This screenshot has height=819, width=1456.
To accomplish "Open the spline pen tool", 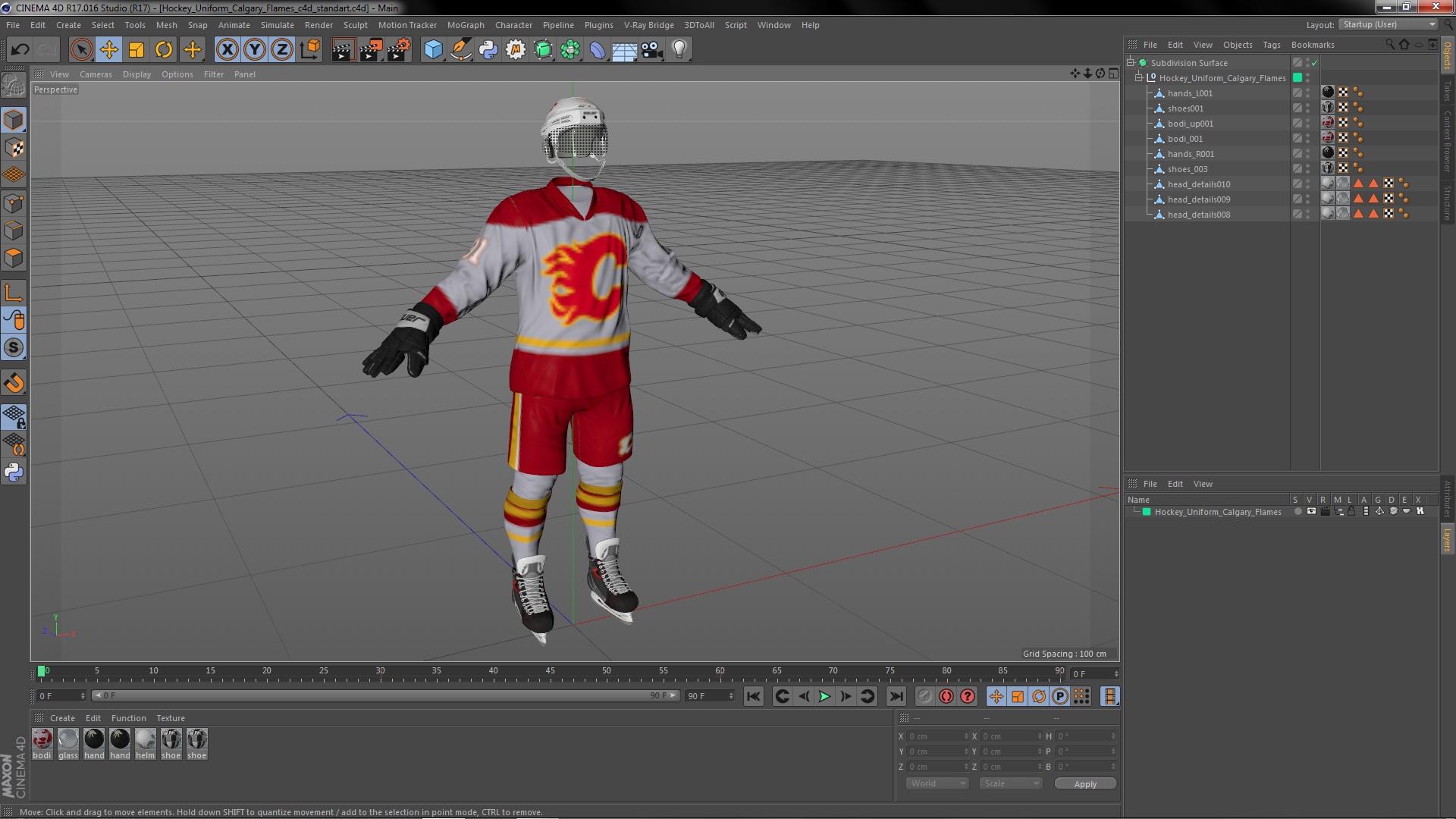I will click(x=460, y=50).
